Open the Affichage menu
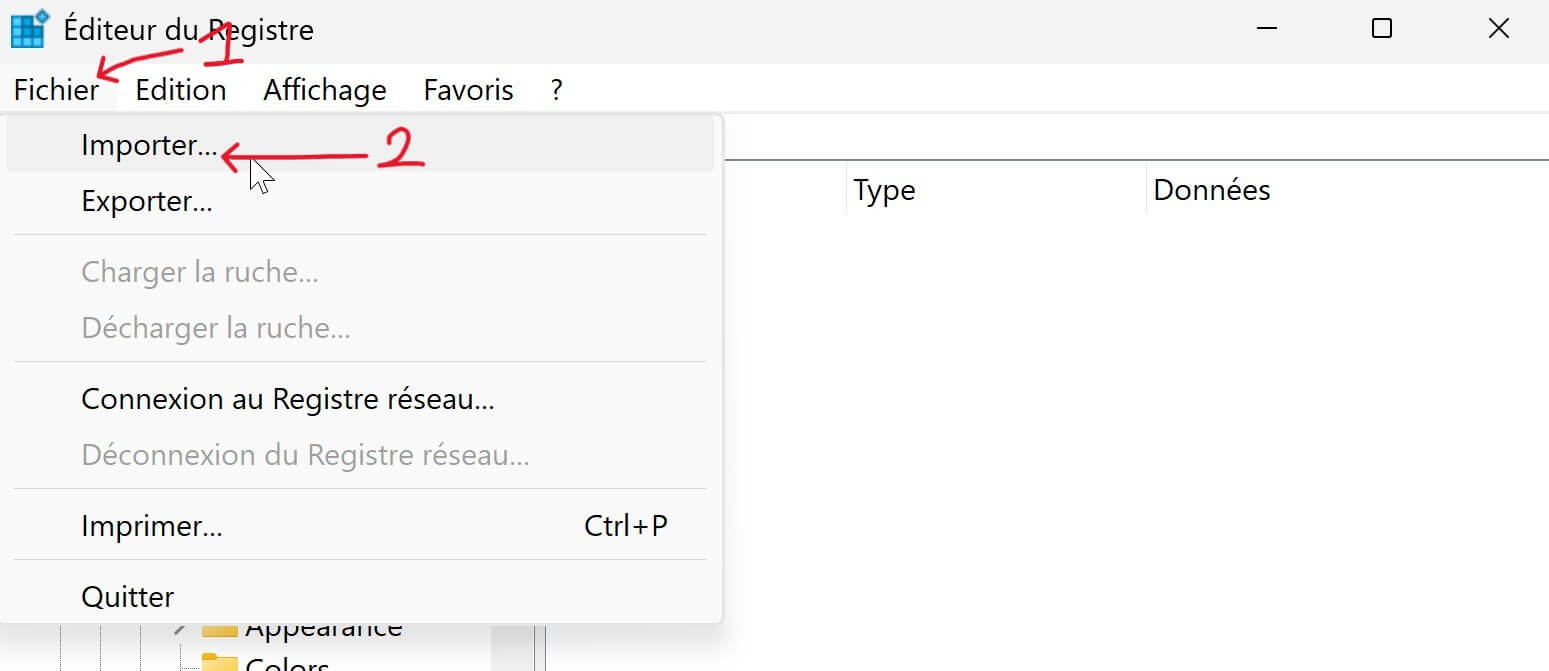The width and height of the screenshot is (1549, 671). click(325, 90)
